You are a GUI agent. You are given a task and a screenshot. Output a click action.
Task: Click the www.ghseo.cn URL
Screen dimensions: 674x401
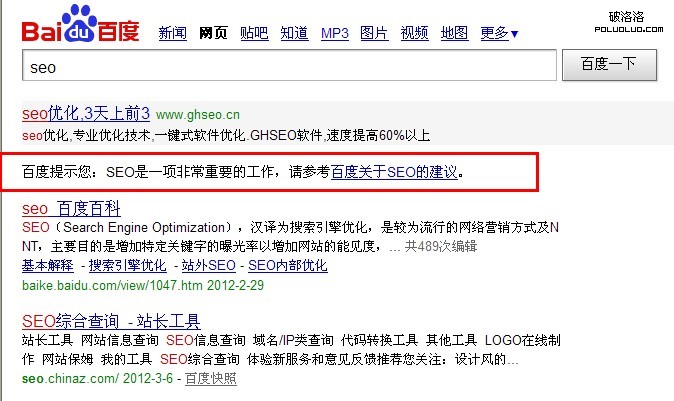198,115
